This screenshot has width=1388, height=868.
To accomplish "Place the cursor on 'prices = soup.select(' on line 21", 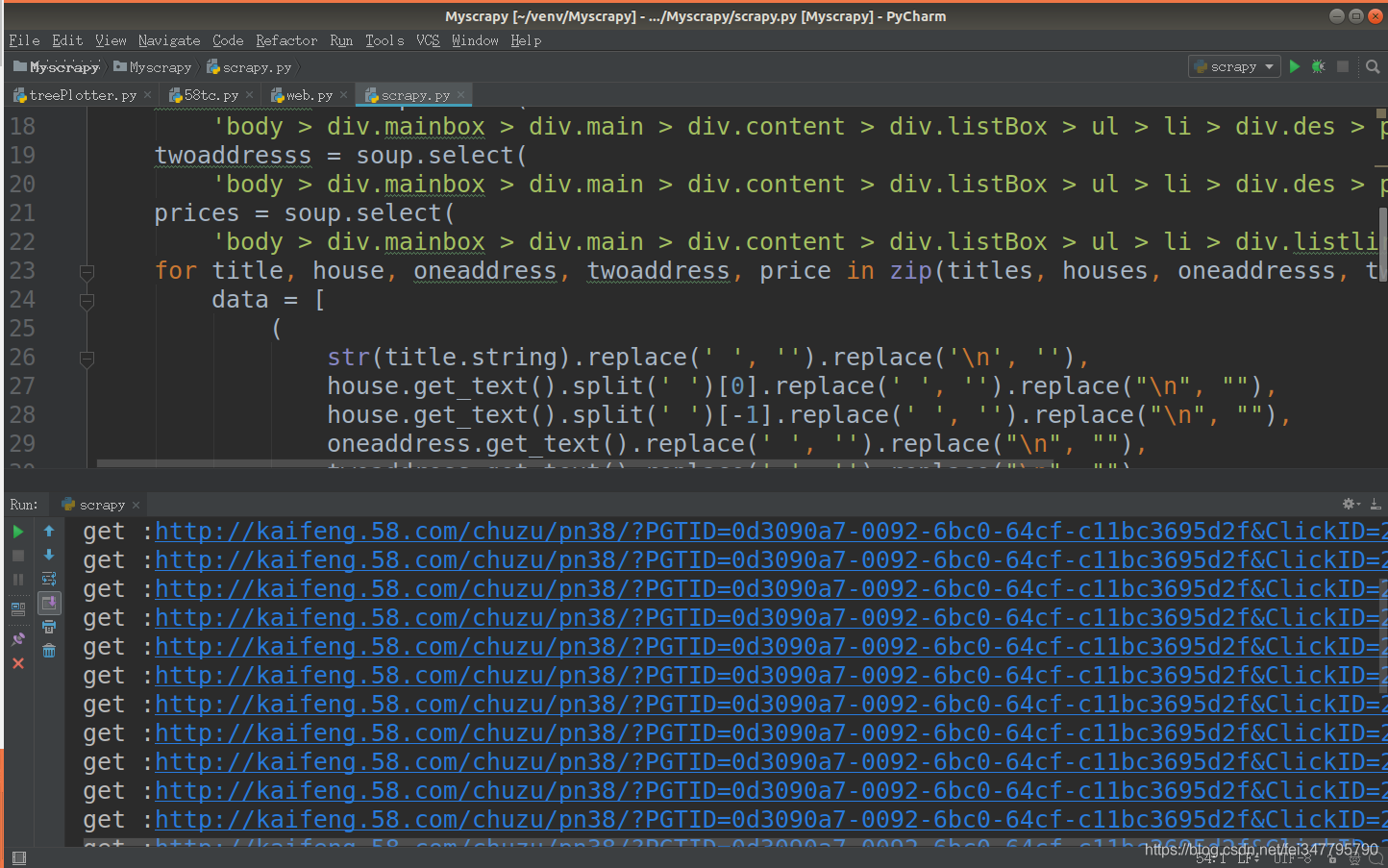I will [305, 212].
